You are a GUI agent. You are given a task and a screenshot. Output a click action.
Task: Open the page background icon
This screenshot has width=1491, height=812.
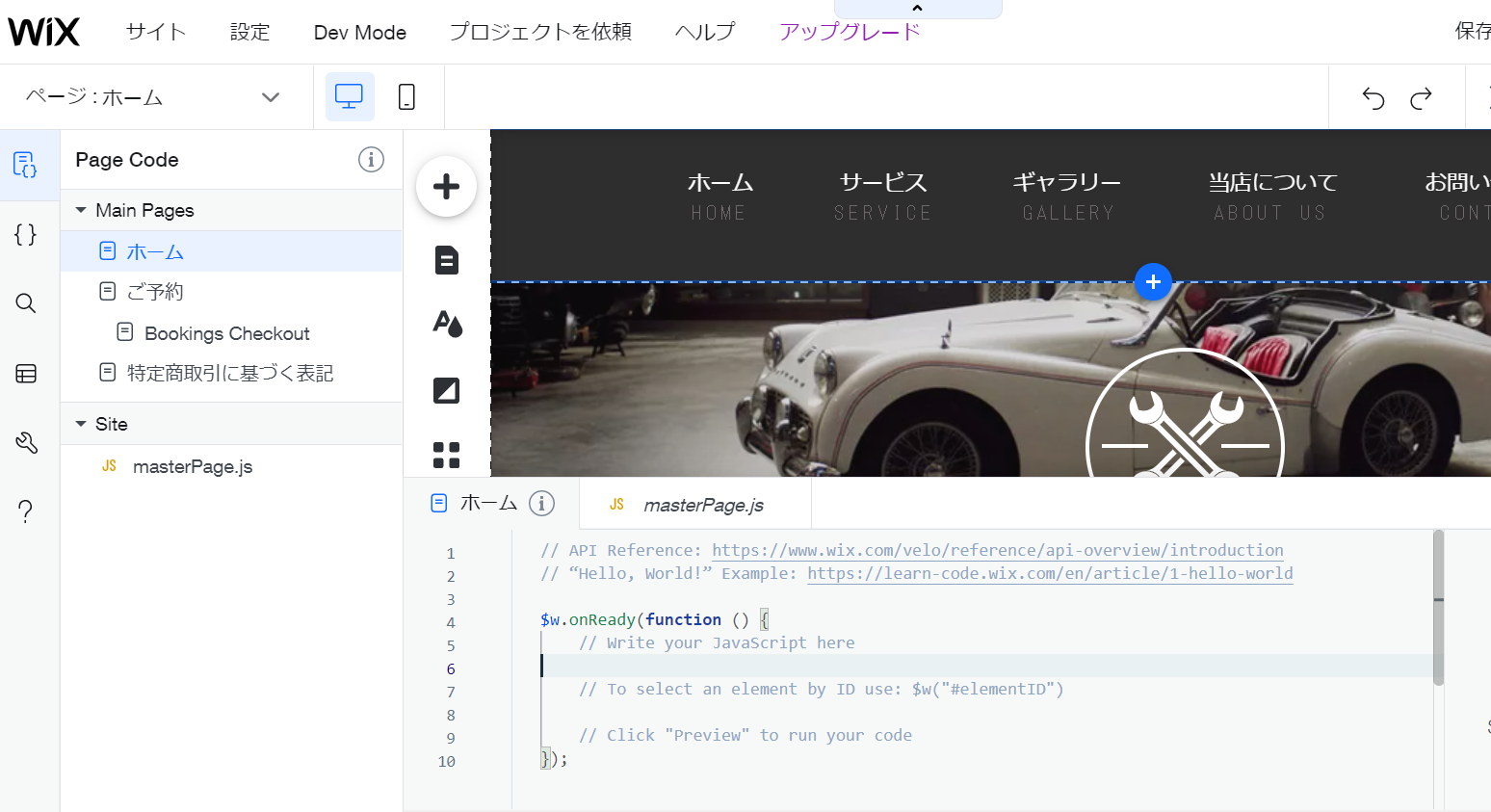(446, 390)
